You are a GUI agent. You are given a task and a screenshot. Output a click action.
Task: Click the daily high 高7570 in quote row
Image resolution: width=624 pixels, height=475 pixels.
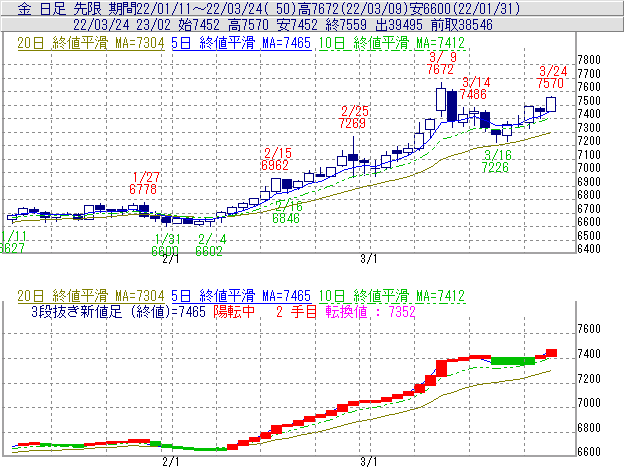coord(248,25)
